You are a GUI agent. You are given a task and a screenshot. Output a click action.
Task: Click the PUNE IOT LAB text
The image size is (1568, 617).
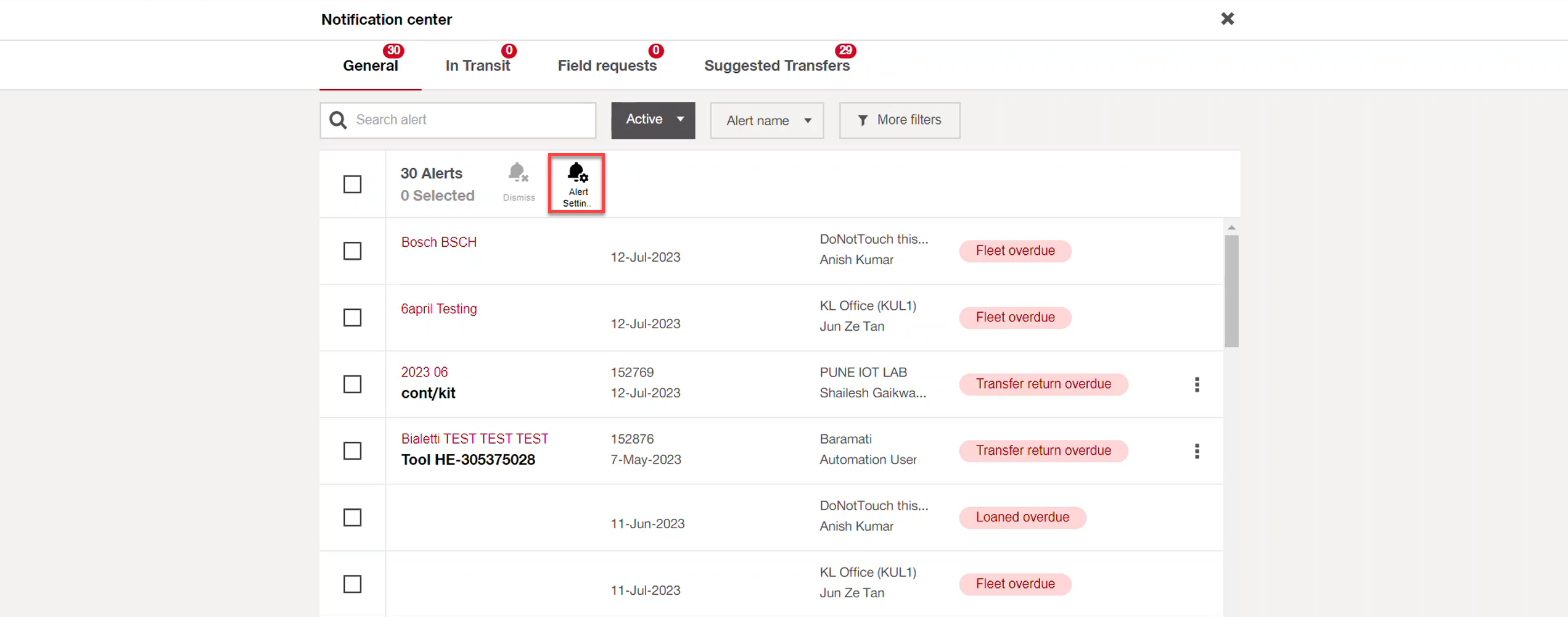click(863, 373)
